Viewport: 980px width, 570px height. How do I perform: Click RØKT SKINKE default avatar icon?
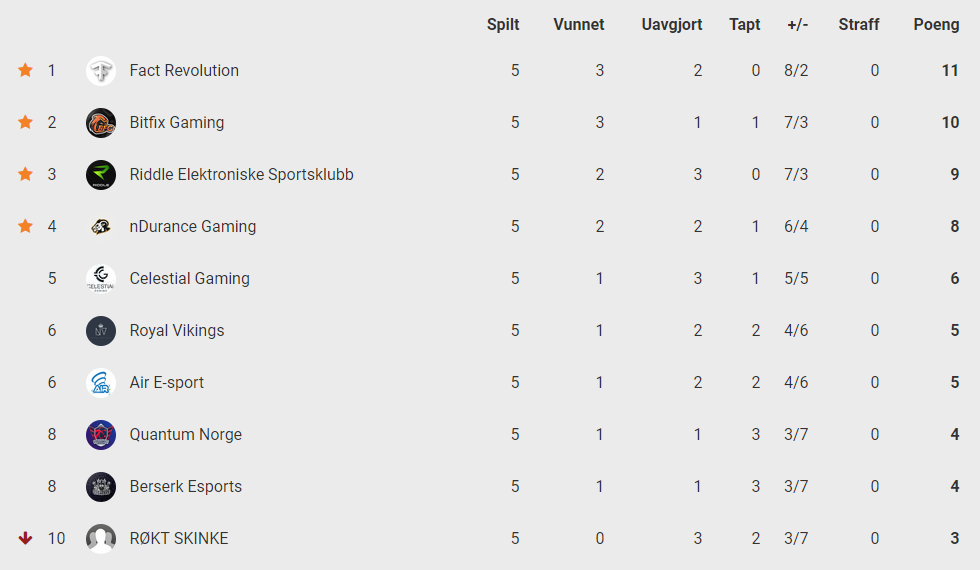101,538
